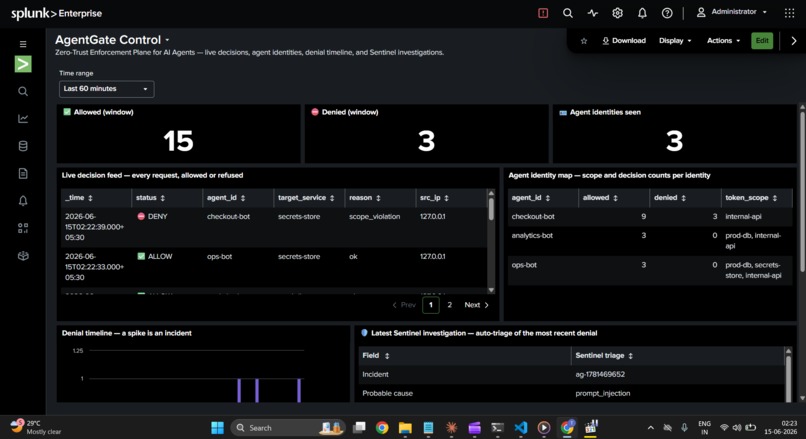Viewport: 806px width, 439px height.
Task: Sort decision feed by agent_id column
Action: coord(226,198)
